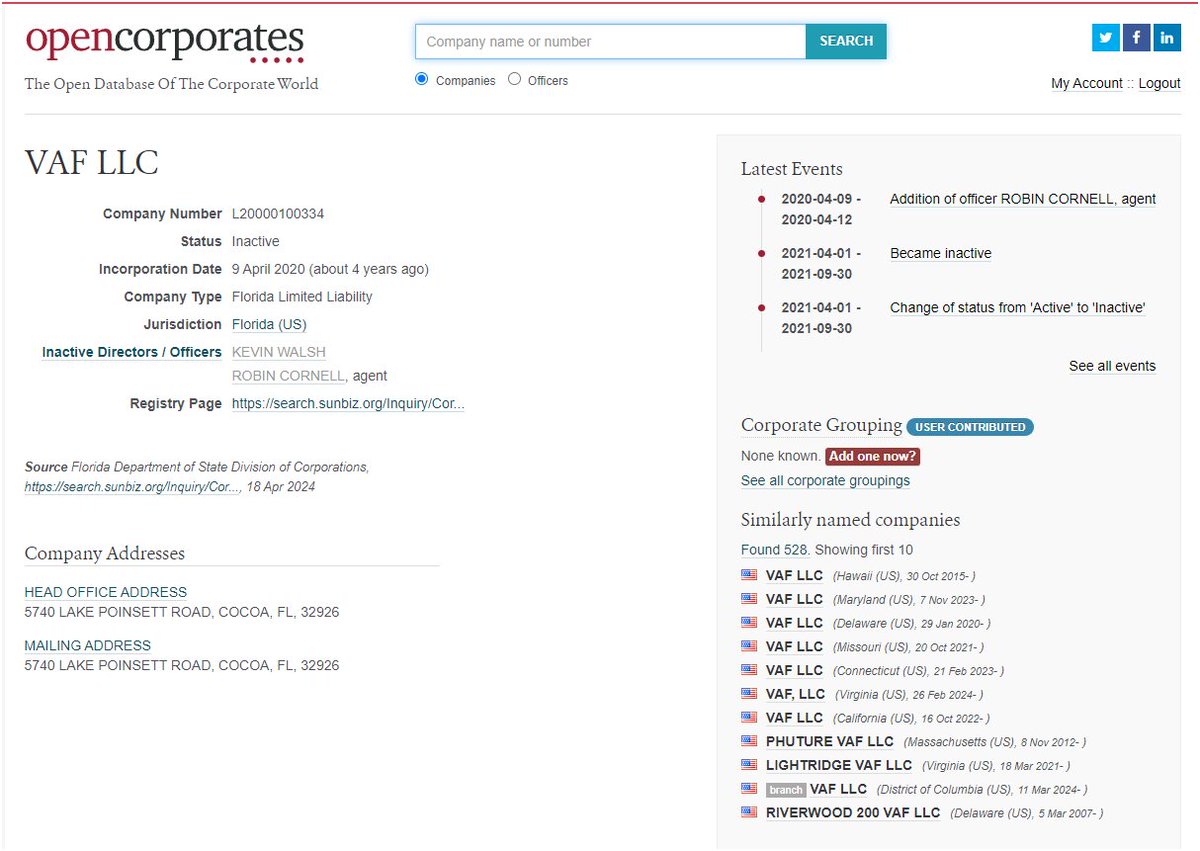Open Florida (US) jurisdiction link
Viewport: 1200px width, 851px height.
pos(269,324)
